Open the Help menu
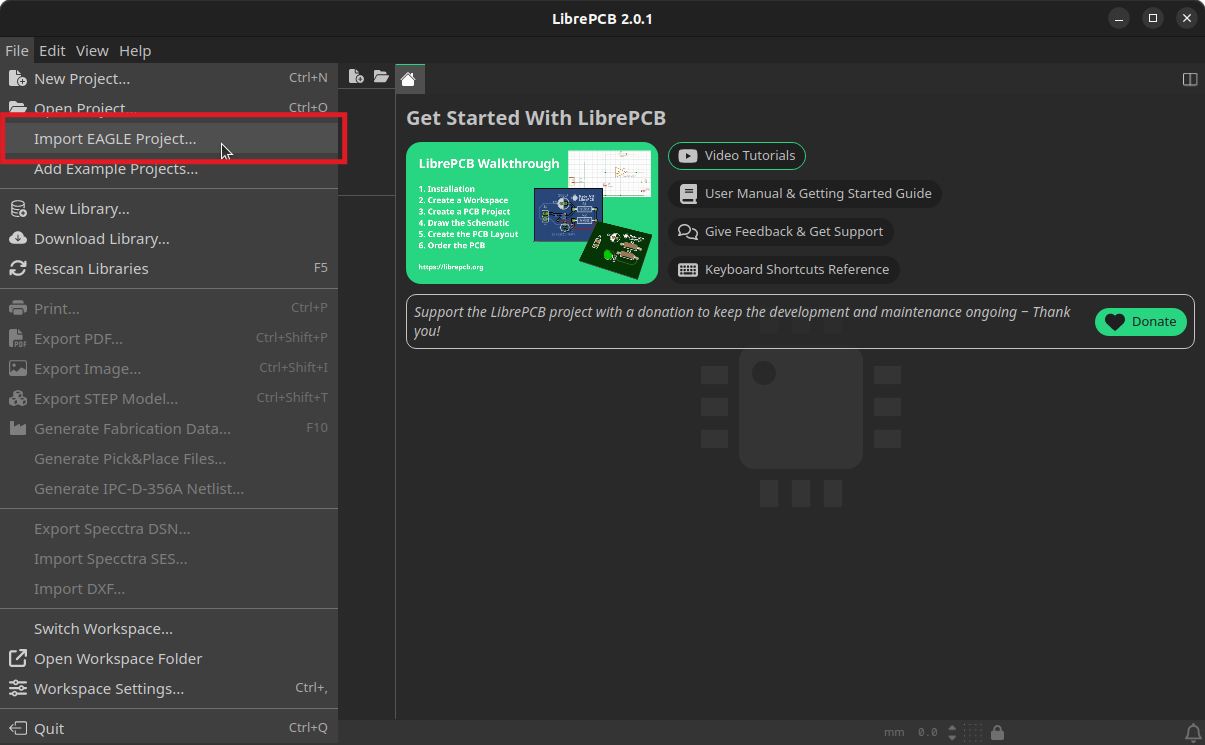 (x=135, y=51)
